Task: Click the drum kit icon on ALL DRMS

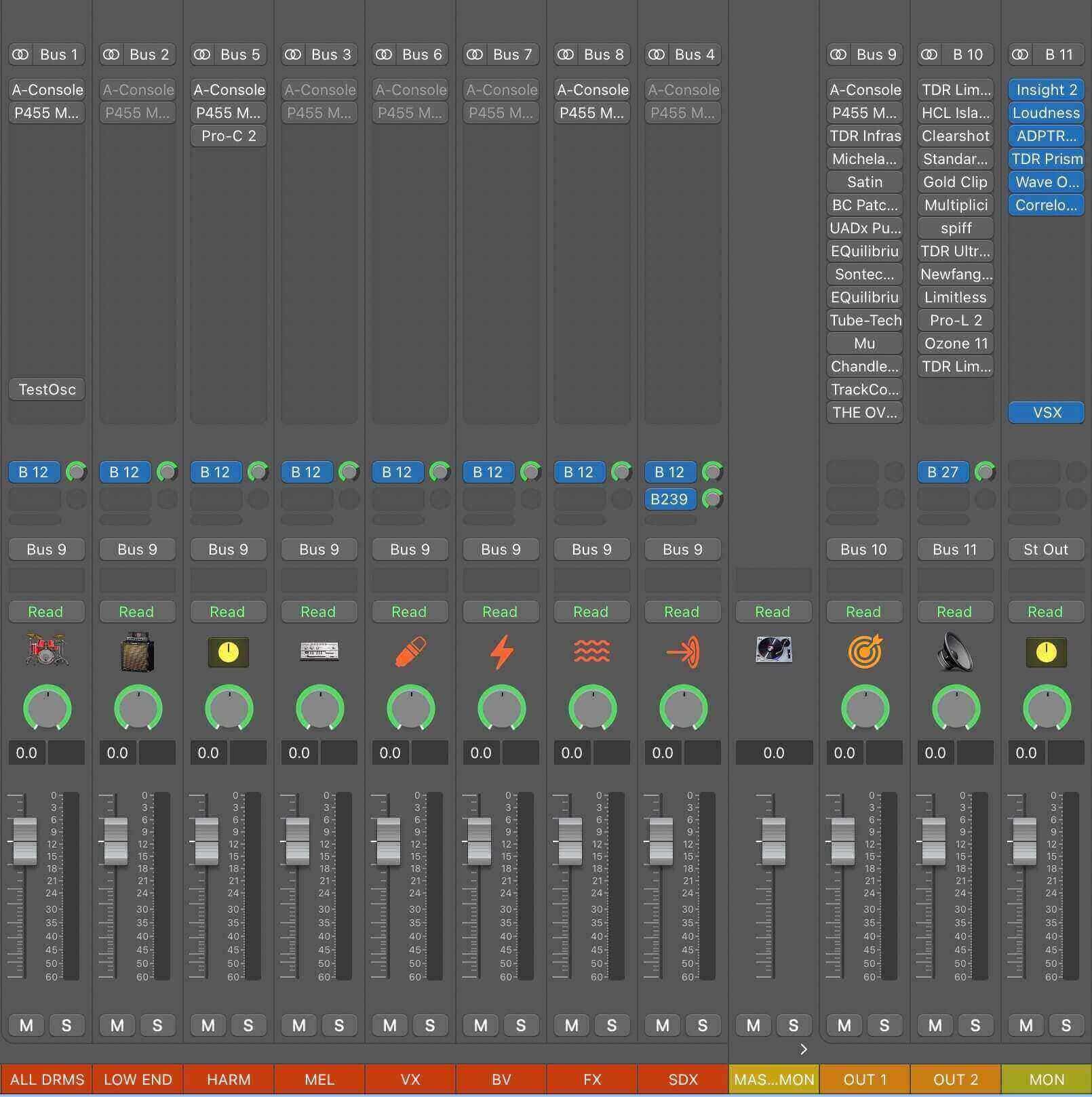Action: [46, 651]
